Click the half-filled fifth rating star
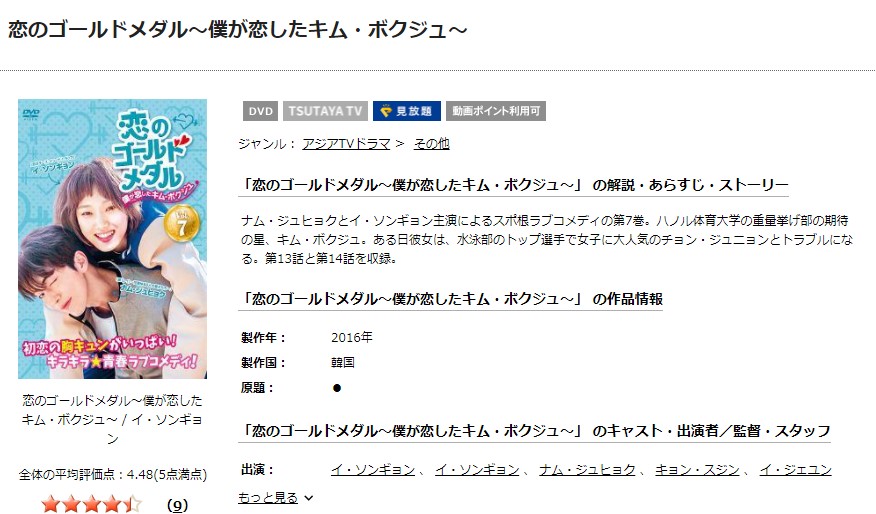The width and height of the screenshot is (876, 514). point(133,505)
